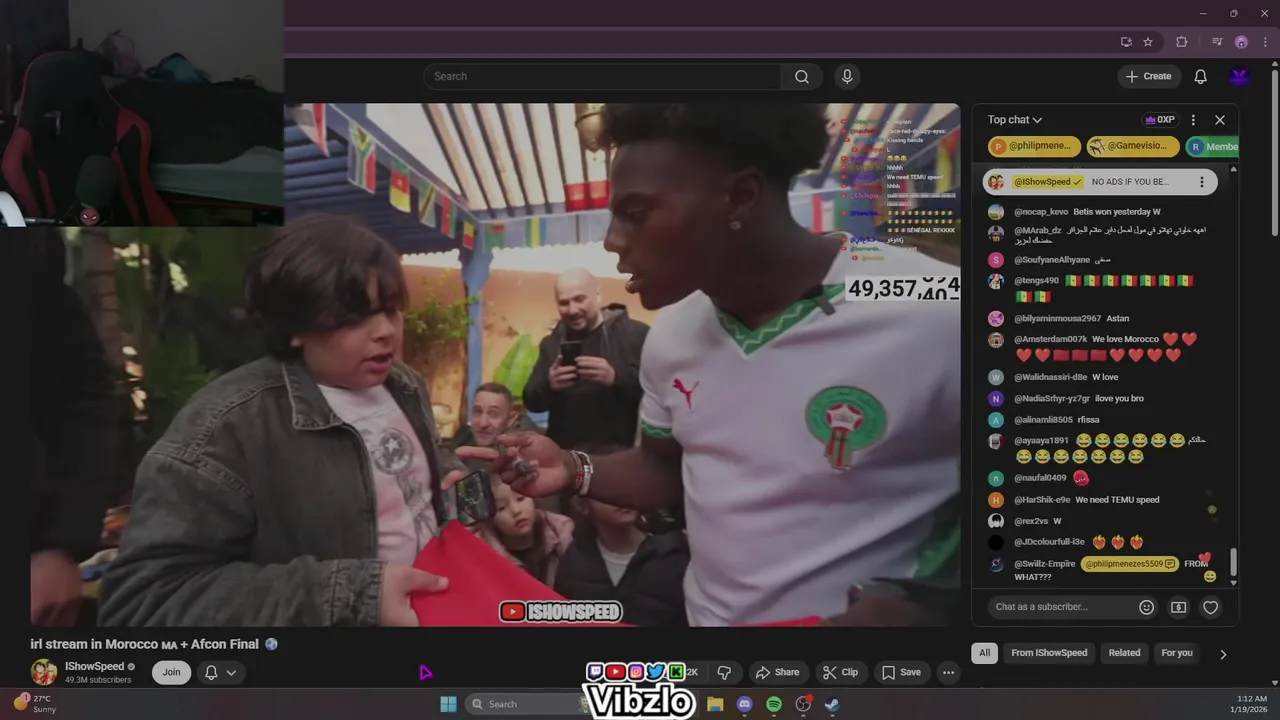Open the IShowSpeed channel avatar

pos(44,672)
